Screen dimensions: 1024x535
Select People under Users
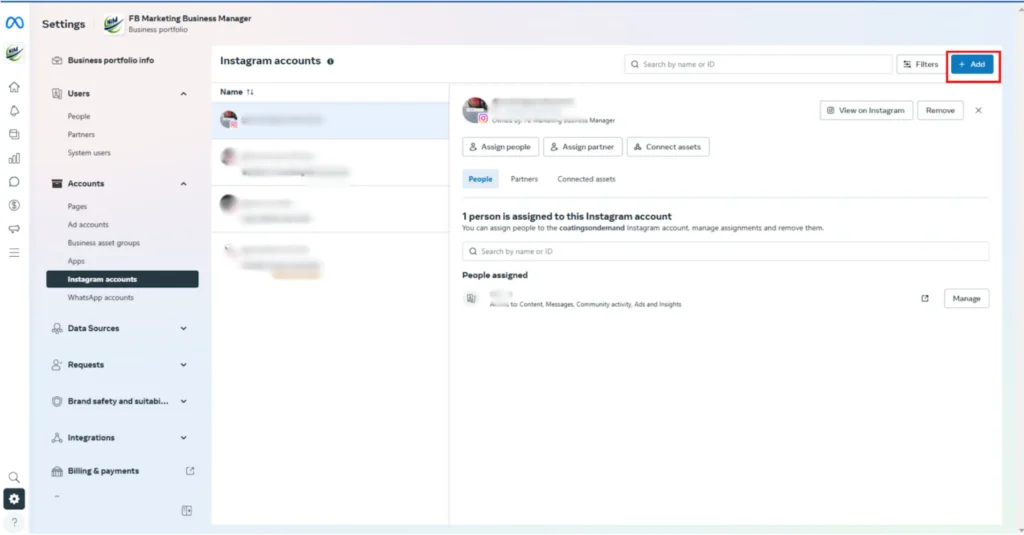pyautogui.click(x=79, y=116)
